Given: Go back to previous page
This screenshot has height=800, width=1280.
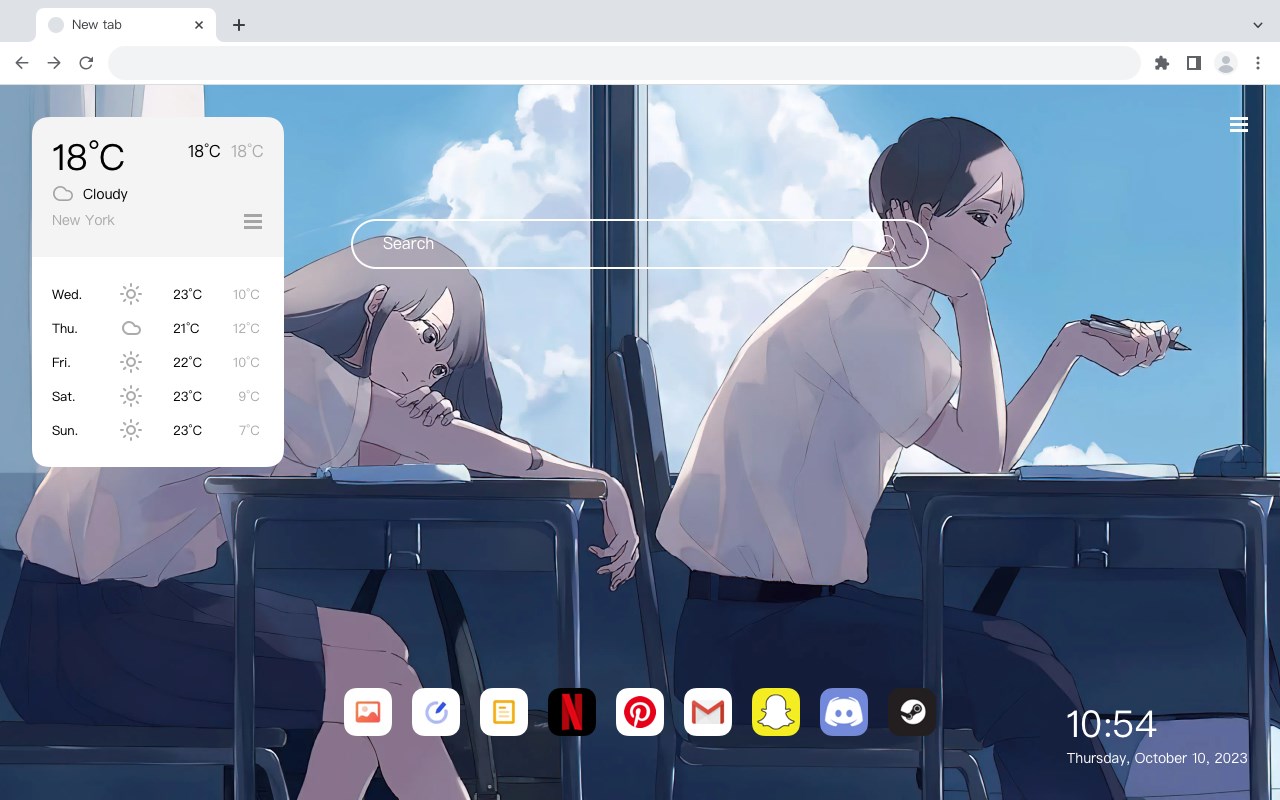Looking at the screenshot, I should 22,63.
